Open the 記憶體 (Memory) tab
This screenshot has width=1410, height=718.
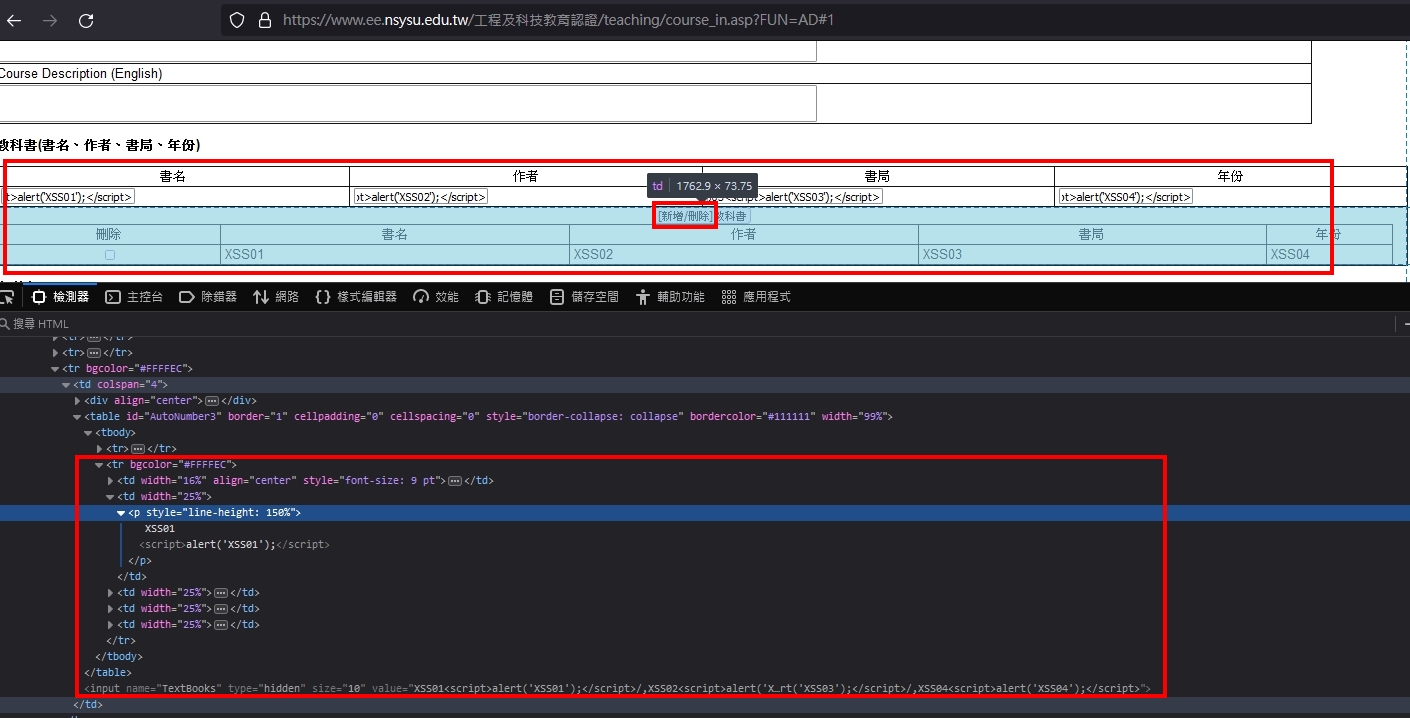504,297
